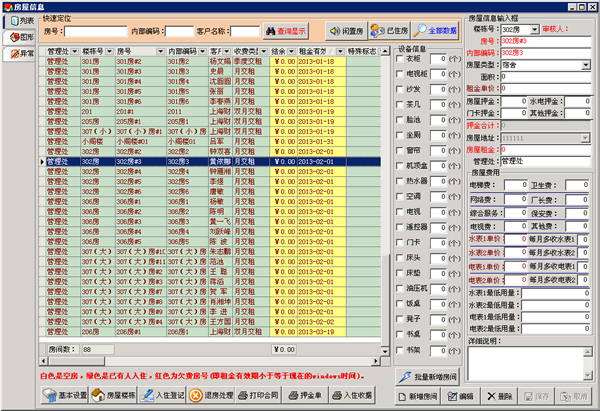600x411 pixels.
Task: Click 入住登记 pen icon
Action: click(147, 395)
